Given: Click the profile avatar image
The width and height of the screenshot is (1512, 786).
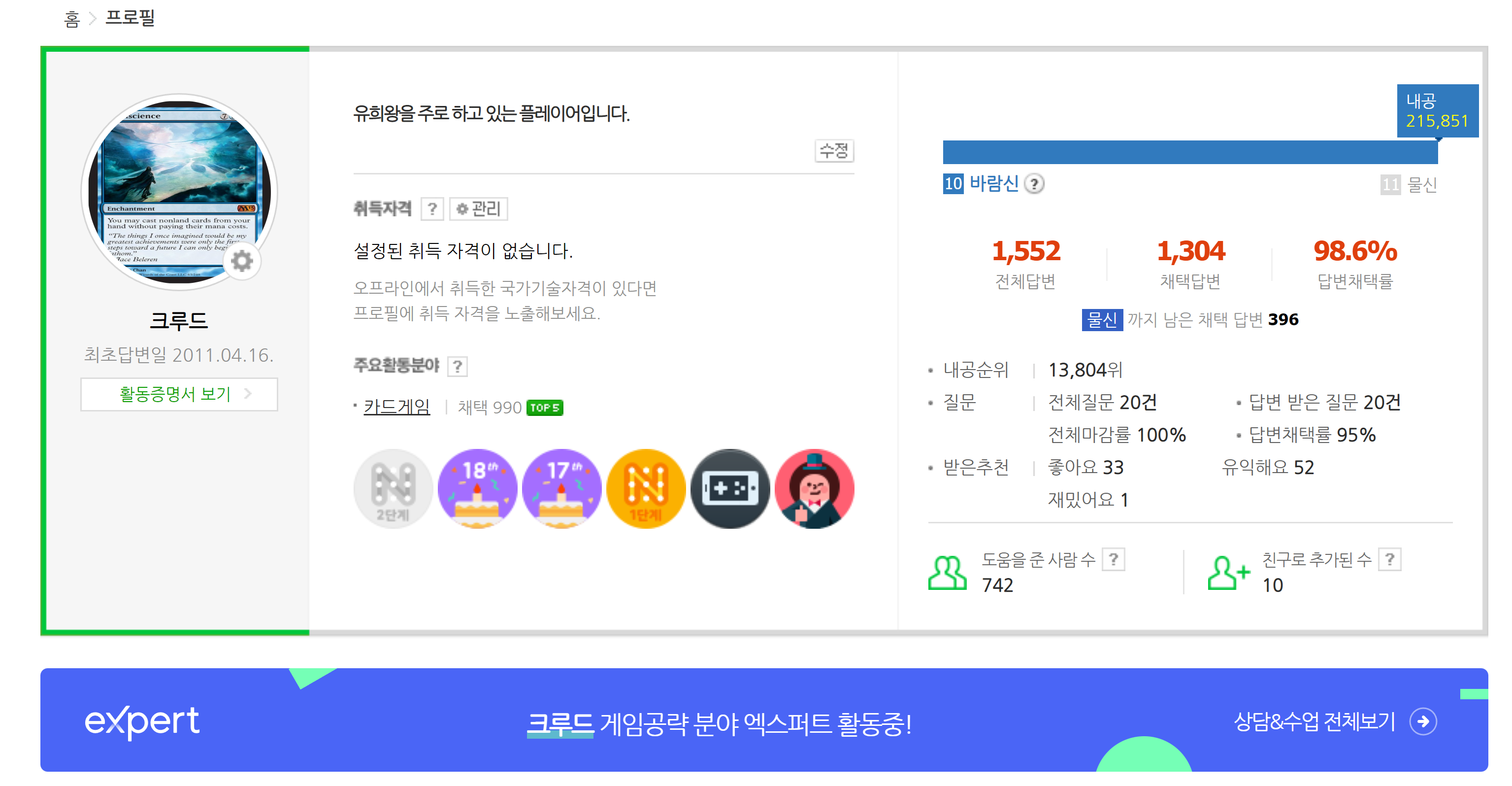Looking at the screenshot, I should pos(179,192).
